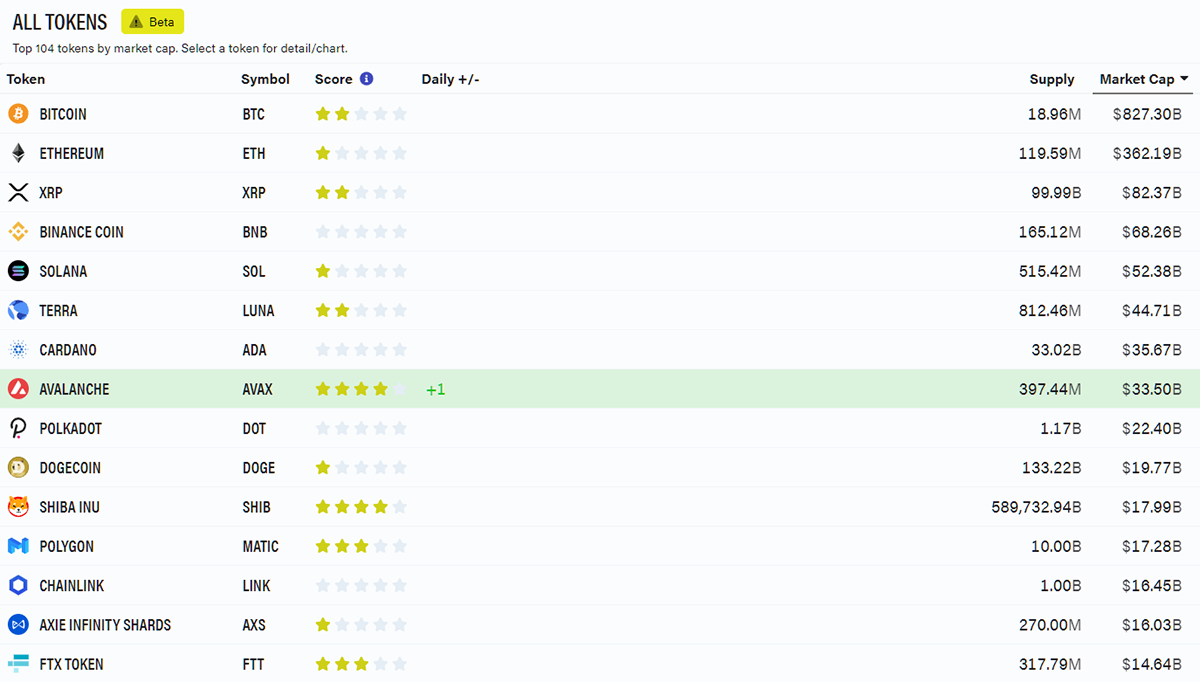The width and height of the screenshot is (1200, 682).
Task: Select the SHIBA INU token name
Action: [69, 507]
